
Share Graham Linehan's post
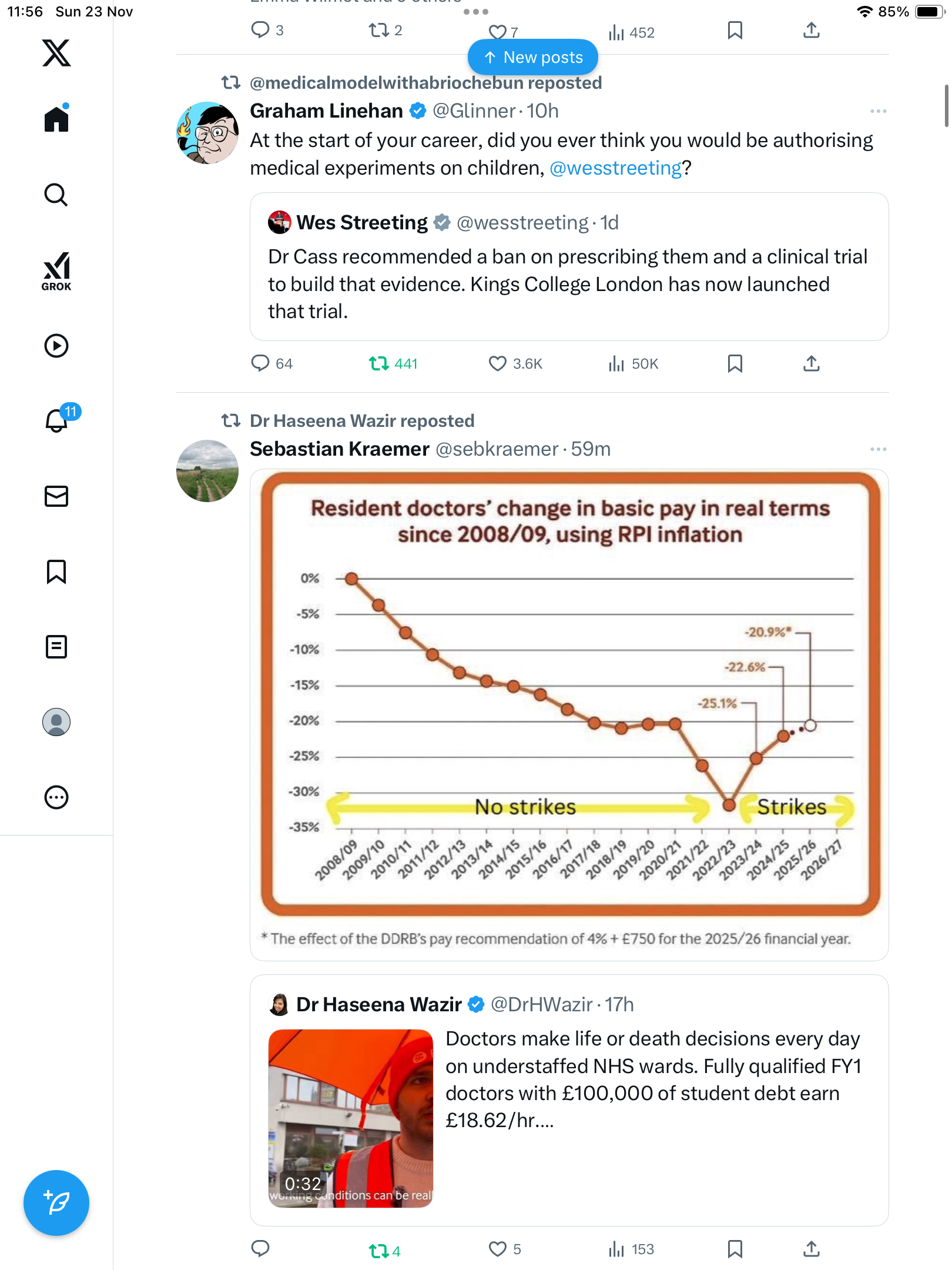pyautogui.click(x=812, y=364)
